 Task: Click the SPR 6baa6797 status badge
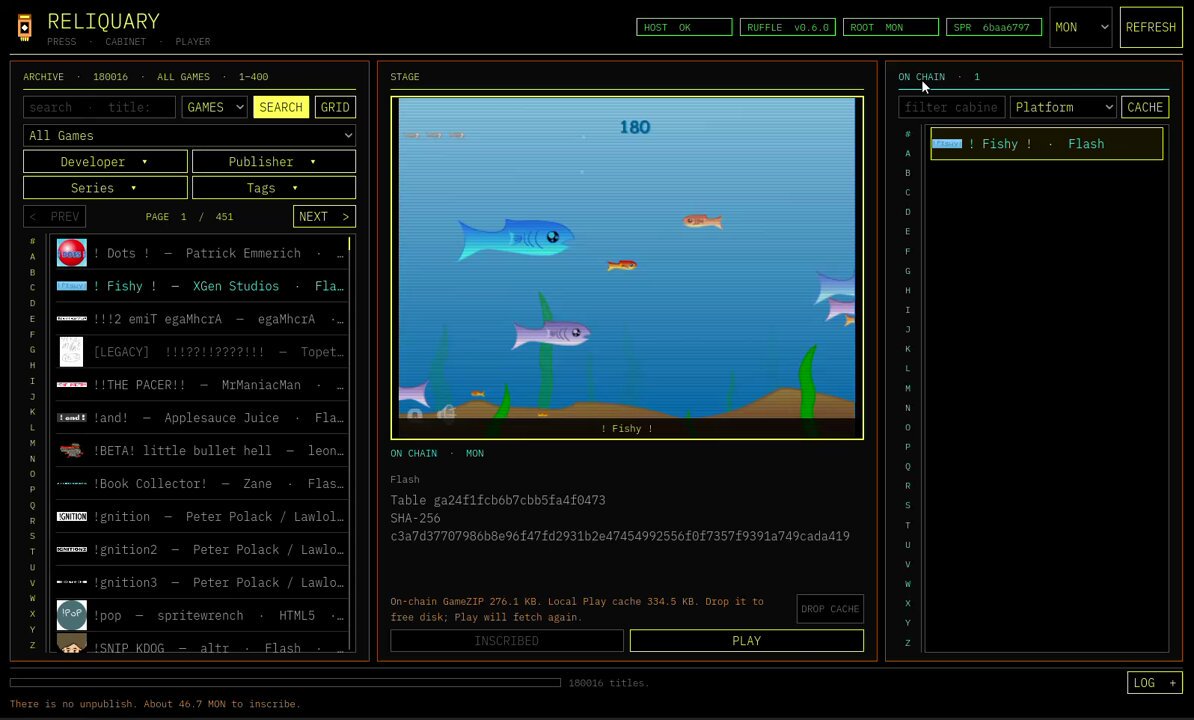pyautogui.click(x=994, y=27)
